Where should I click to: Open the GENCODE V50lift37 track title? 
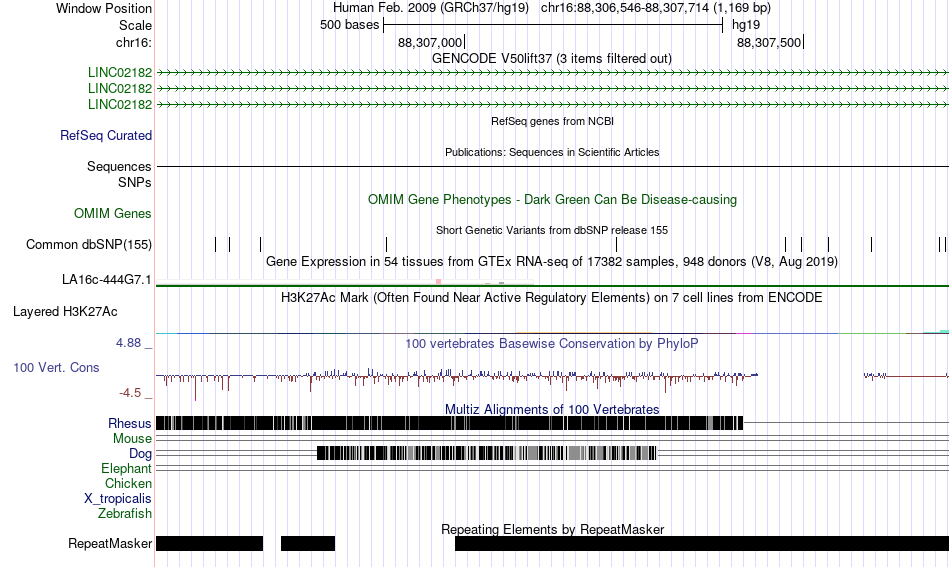552,59
